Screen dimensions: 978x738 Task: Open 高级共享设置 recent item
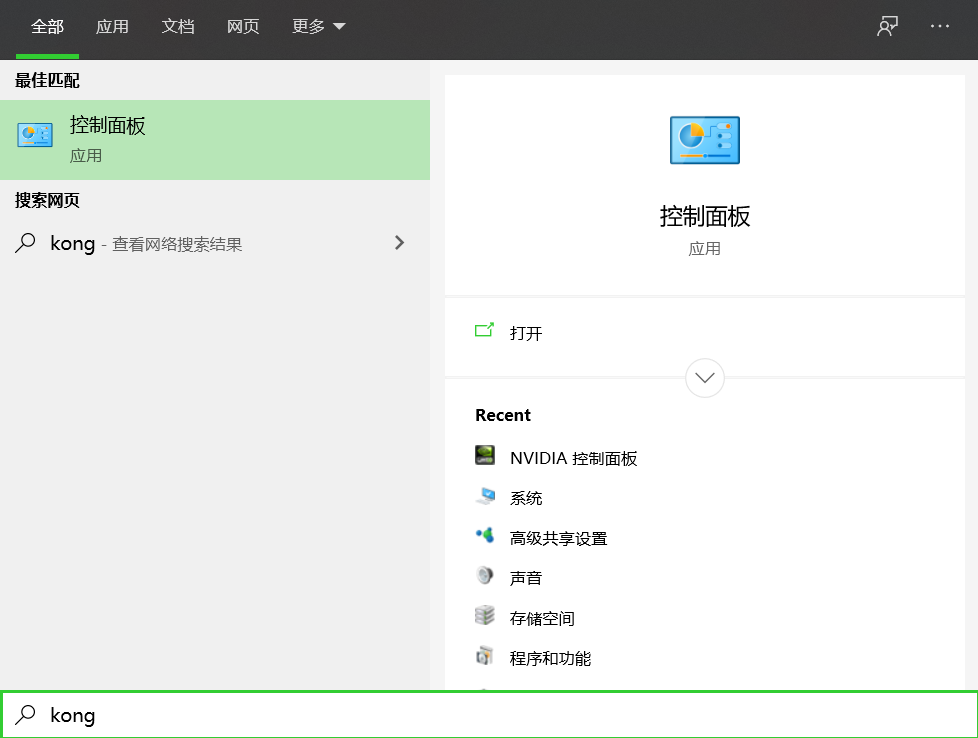coord(555,537)
